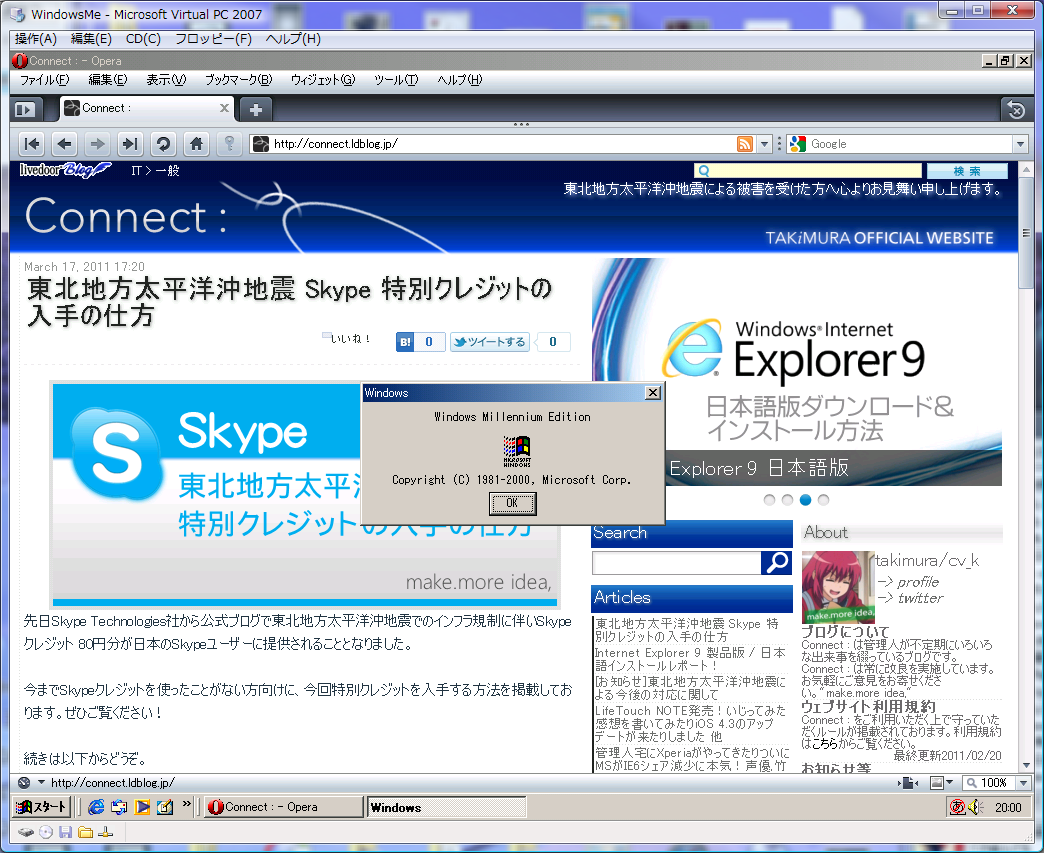Click the Virtual PC shared folder icon
The image size is (1044, 853).
click(85, 832)
